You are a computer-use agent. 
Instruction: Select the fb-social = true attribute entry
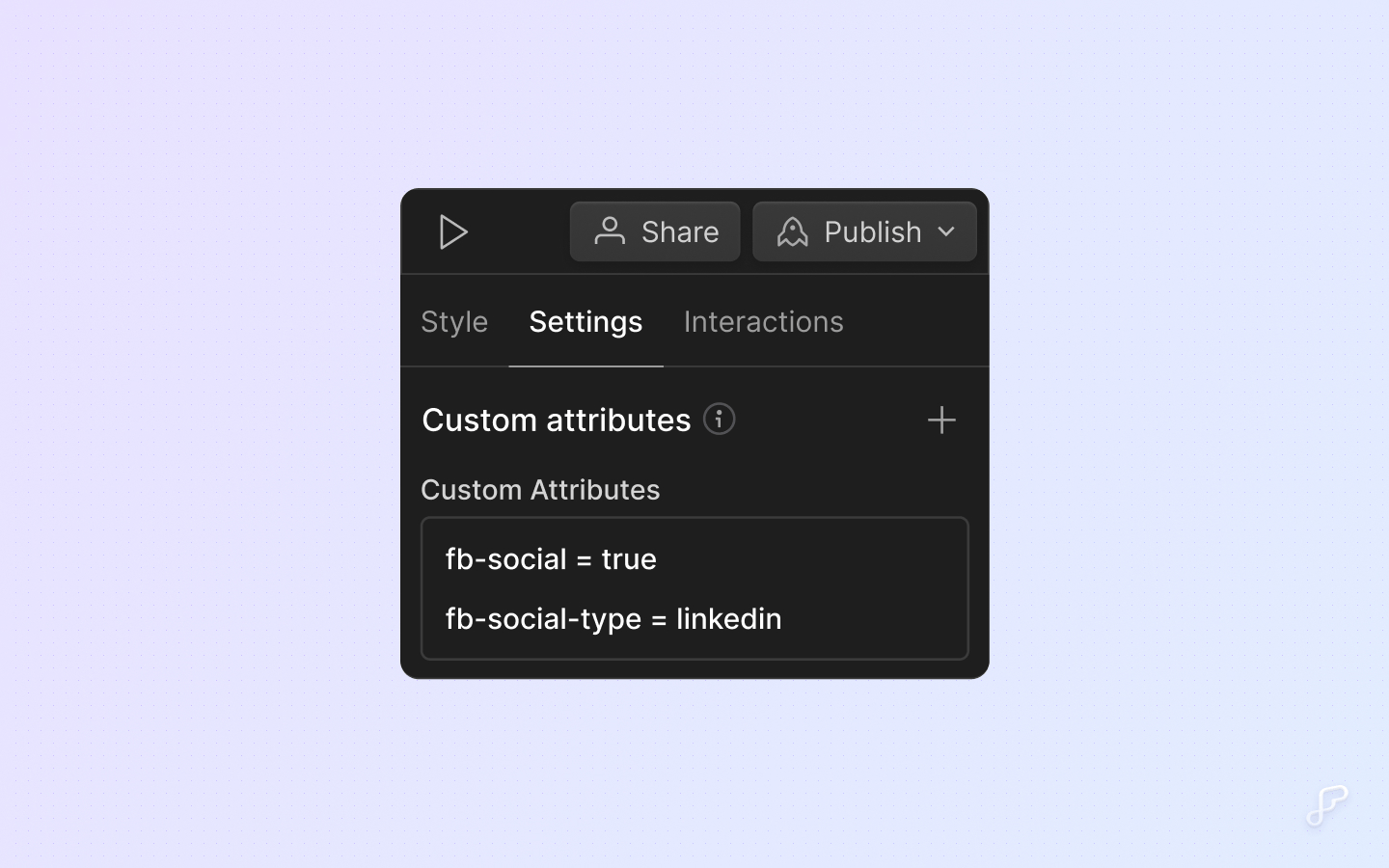[551, 559]
